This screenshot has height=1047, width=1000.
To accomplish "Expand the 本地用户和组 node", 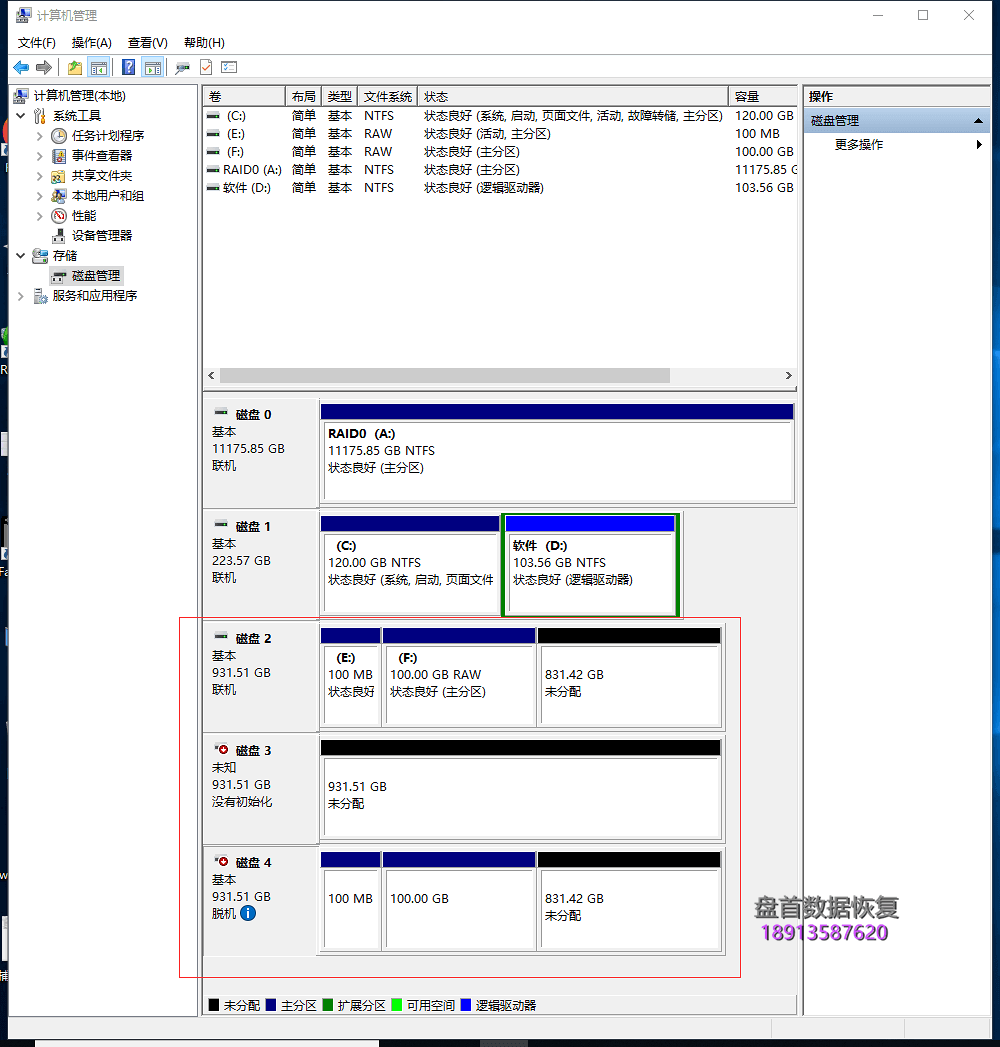I will click(39, 196).
